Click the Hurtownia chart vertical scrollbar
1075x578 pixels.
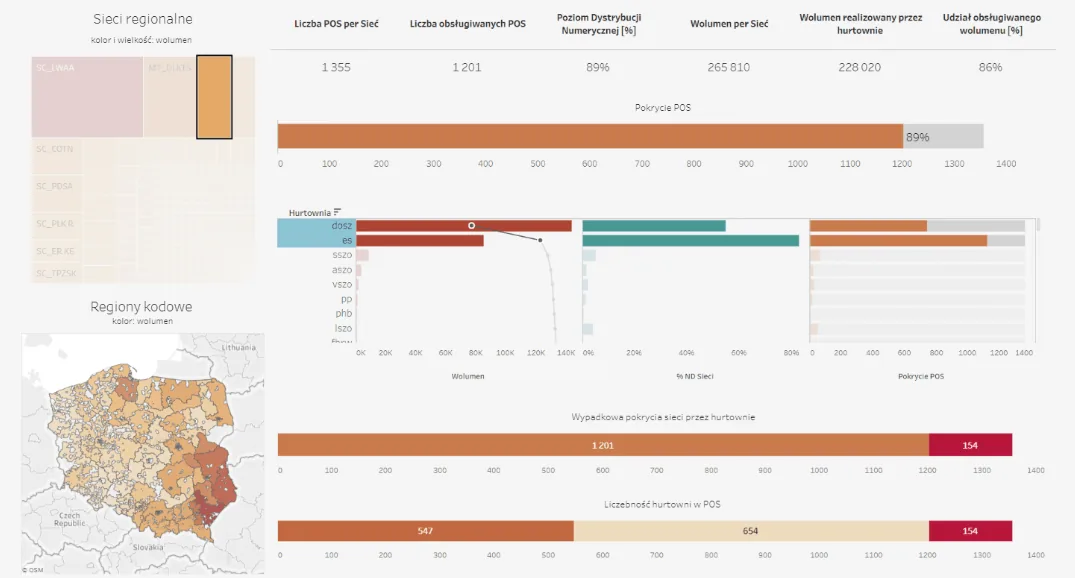(x=1038, y=224)
